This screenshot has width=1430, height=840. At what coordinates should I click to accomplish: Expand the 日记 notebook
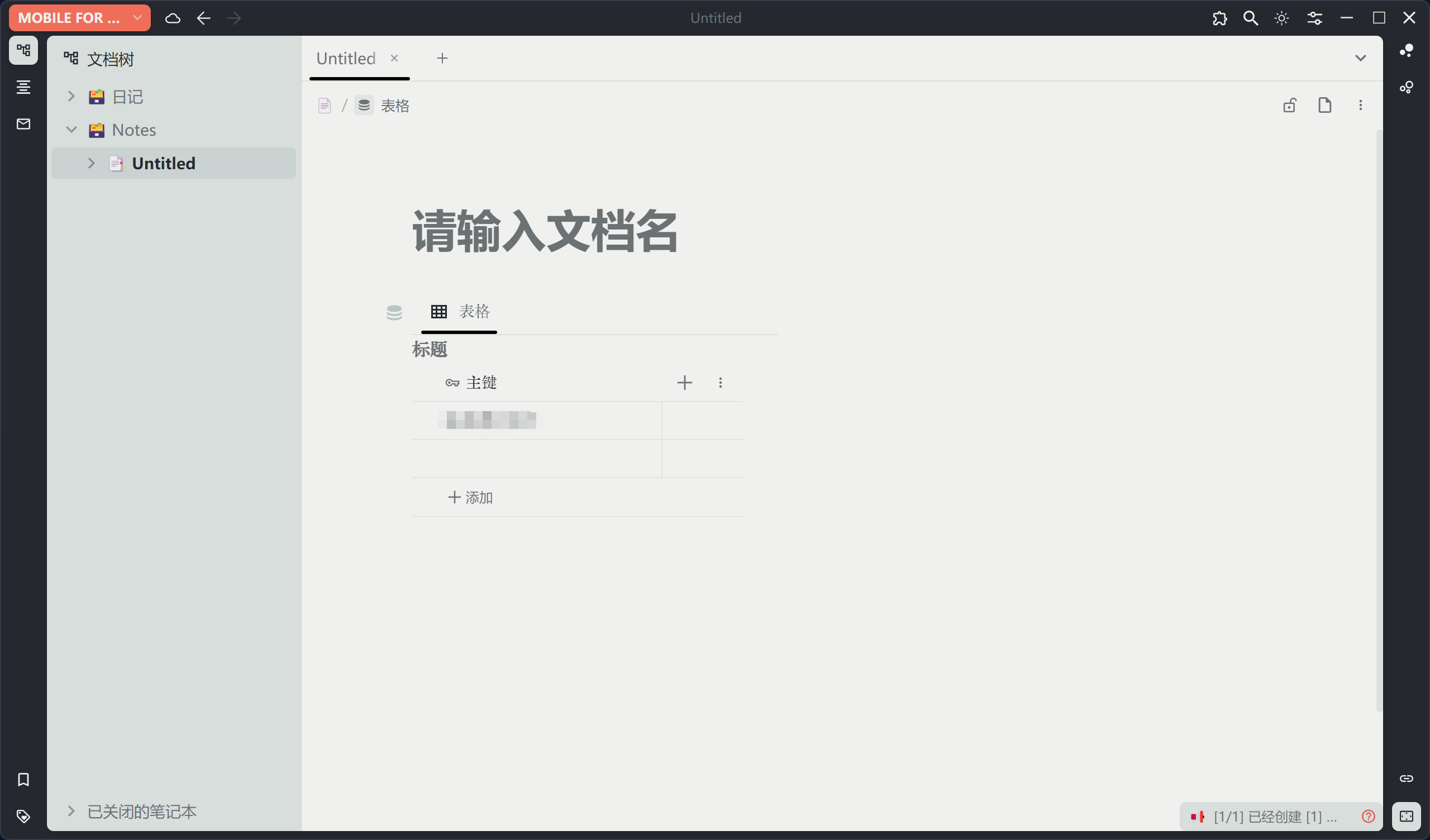coord(71,97)
